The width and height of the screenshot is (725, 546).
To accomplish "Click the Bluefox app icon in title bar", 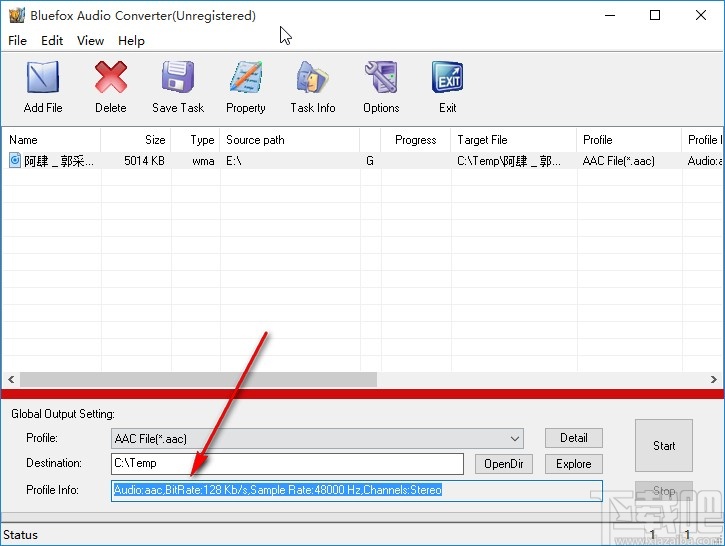I will click(x=17, y=15).
